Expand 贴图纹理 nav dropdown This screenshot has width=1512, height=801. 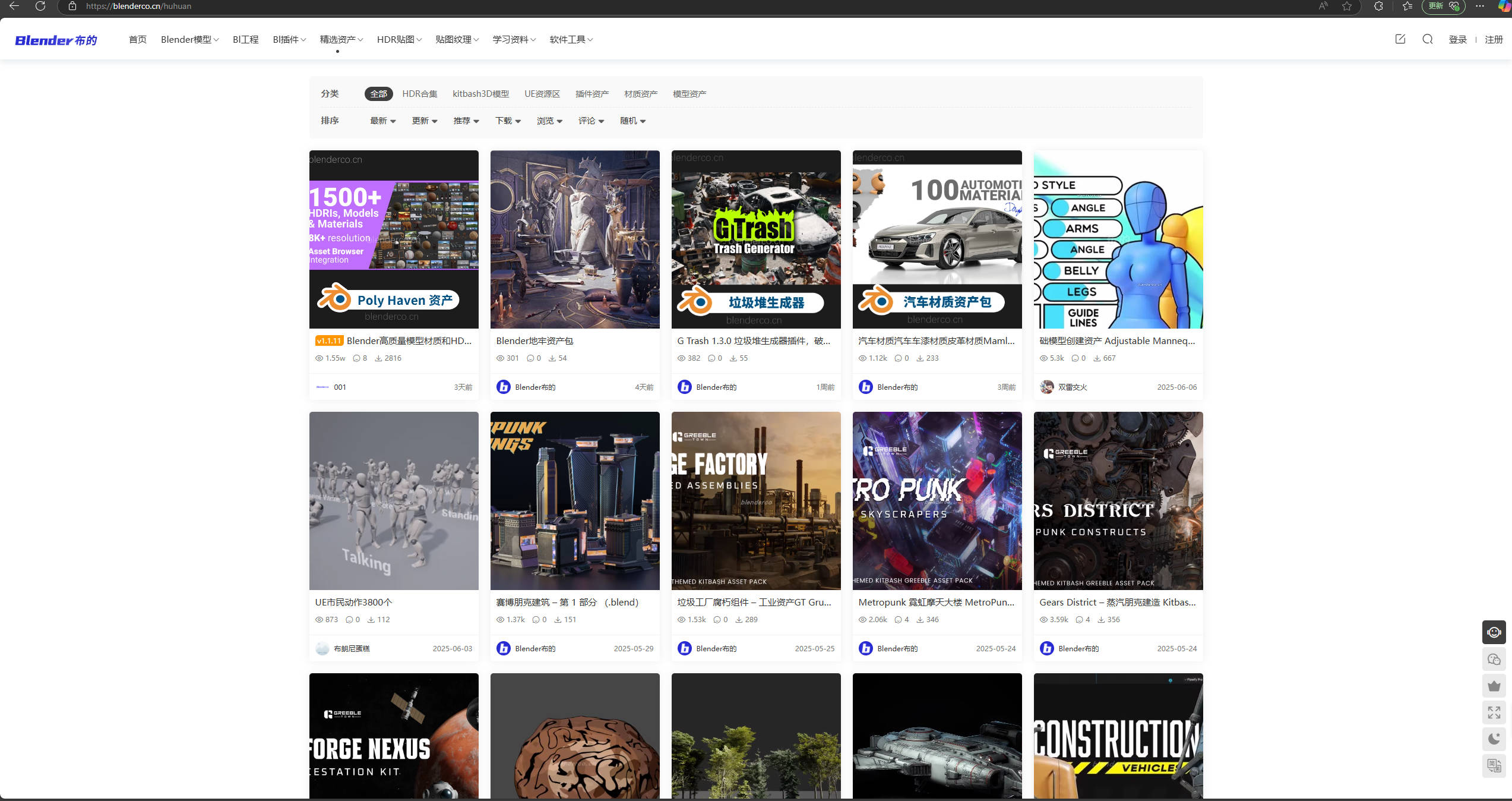pyautogui.click(x=457, y=39)
